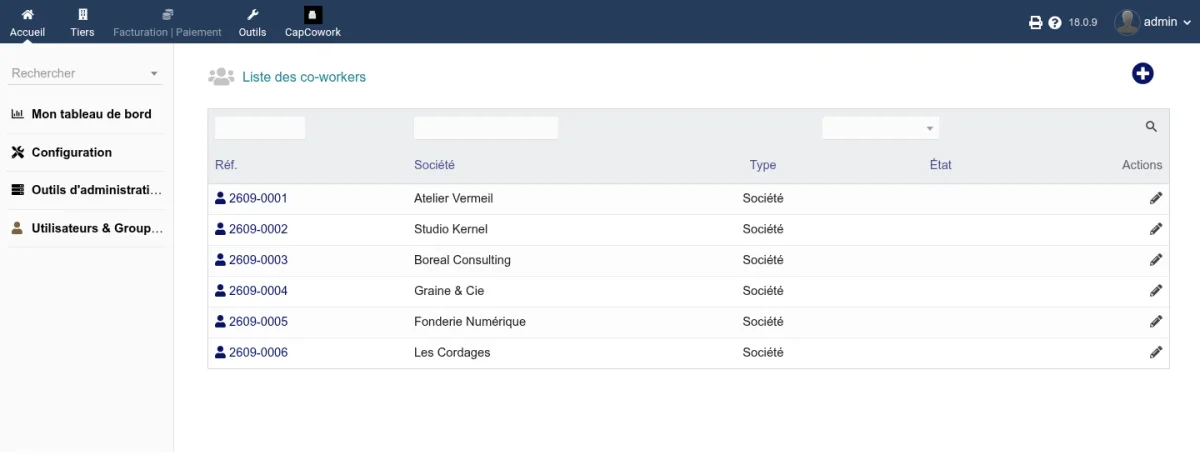Screen dimensions: 1200x455
Task: Click the admin avatar picture
Action: pos(1127,22)
